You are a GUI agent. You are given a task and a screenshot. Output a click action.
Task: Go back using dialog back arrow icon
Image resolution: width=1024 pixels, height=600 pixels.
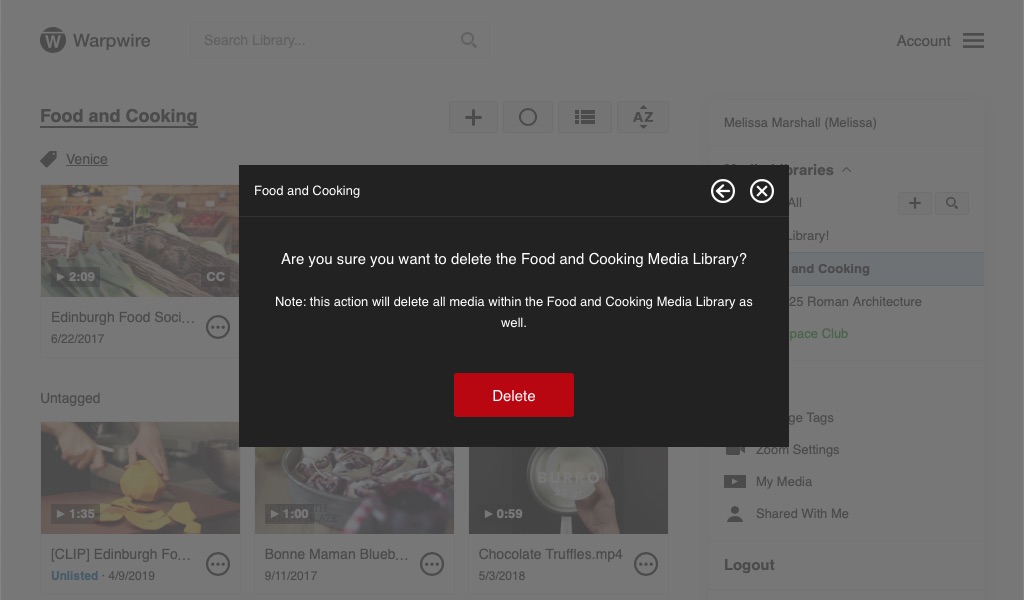722,191
